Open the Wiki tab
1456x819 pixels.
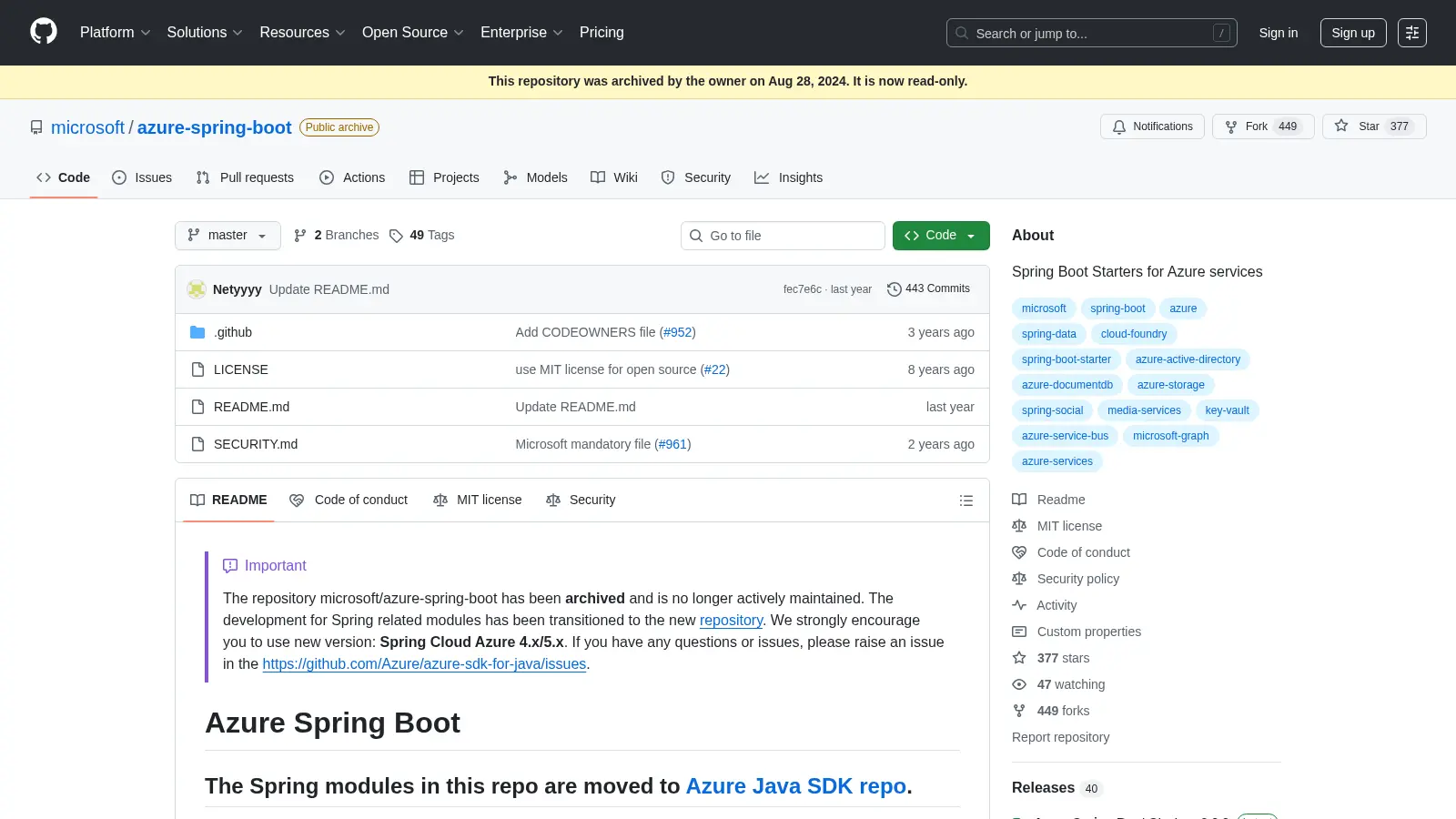tap(614, 177)
